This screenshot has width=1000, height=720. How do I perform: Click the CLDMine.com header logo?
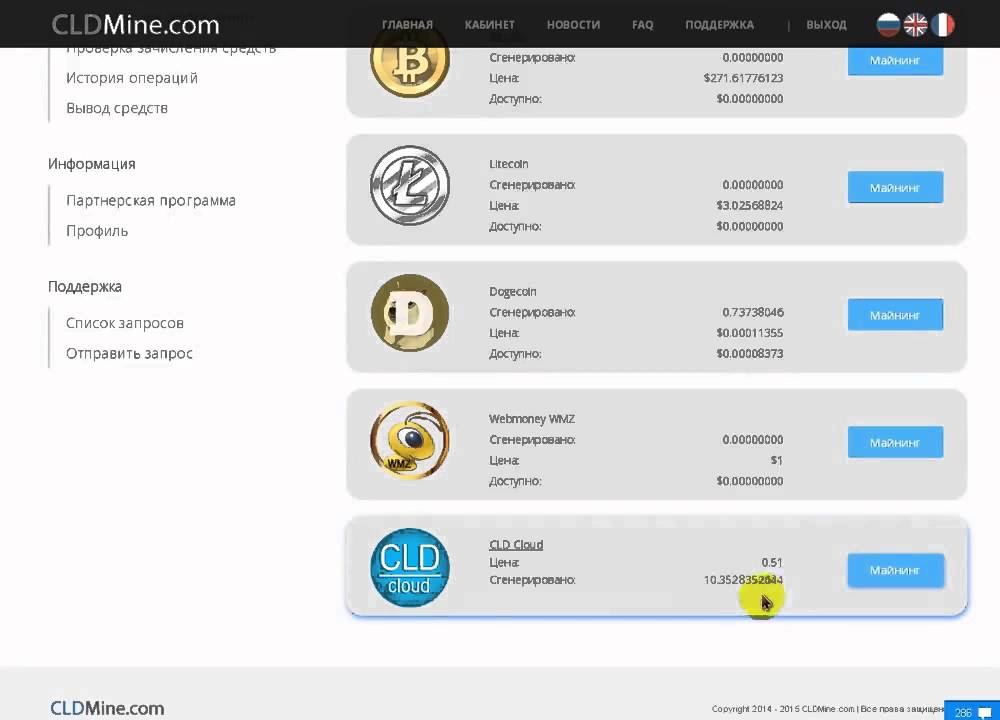coord(135,25)
